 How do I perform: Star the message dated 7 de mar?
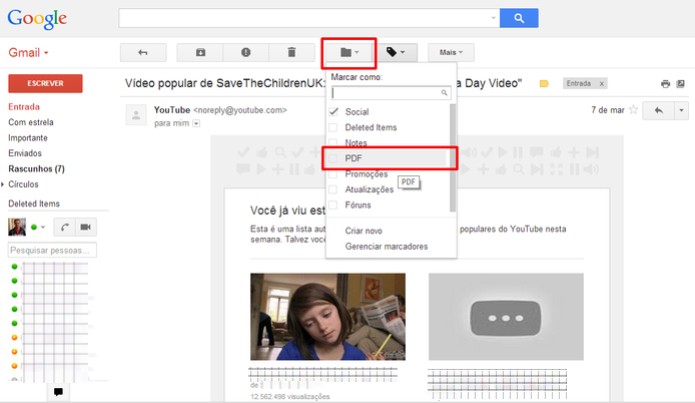(633, 110)
